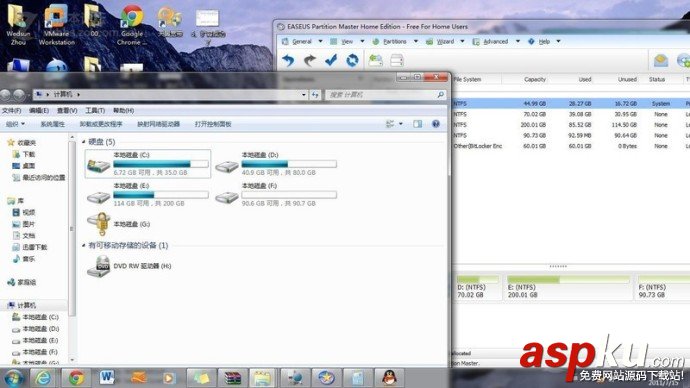Apply pending operations with the checkmark icon
Image resolution: width=690 pixels, height=388 pixels.
click(331, 60)
